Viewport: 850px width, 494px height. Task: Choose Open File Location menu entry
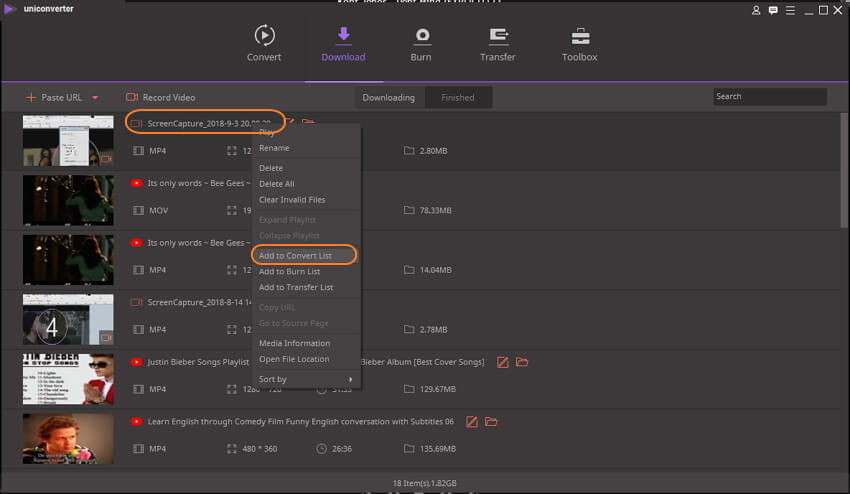(294, 359)
